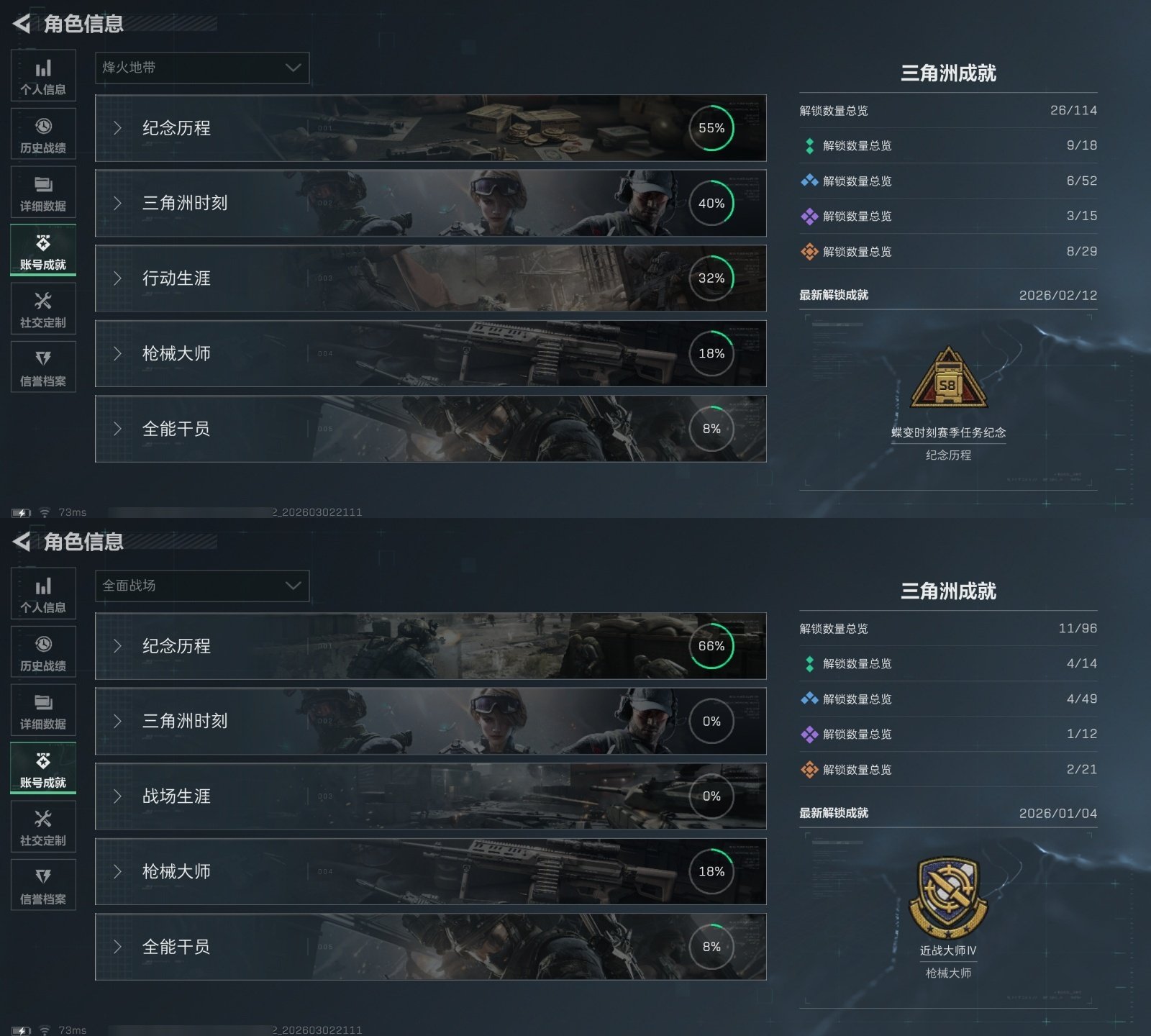Click the 2/21 orange tier unlock row

tap(948, 770)
